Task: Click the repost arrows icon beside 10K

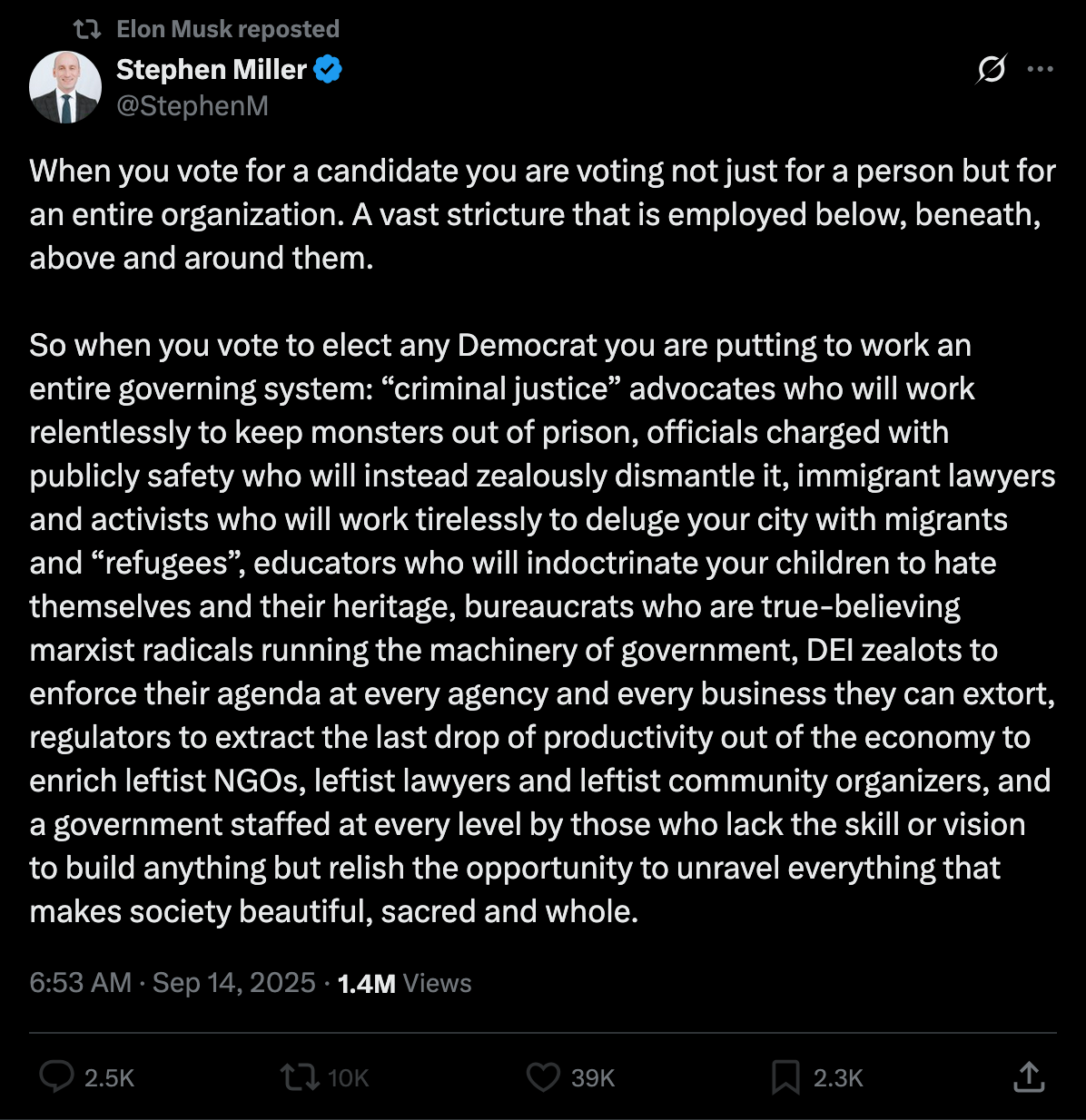Action: [299, 1077]
